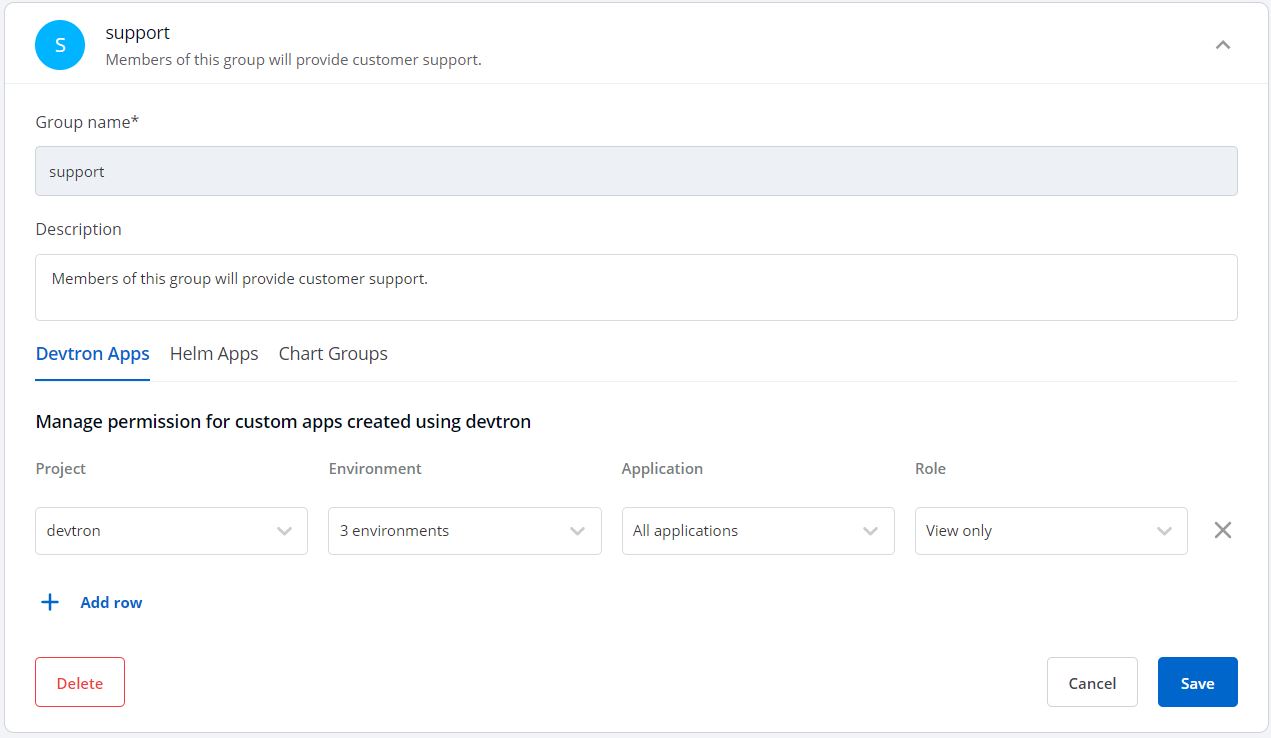Screen dimensions: 1271x738
Task: Switch to the Chart Groups tab
Action: pyautogui.click(x=333, y=354)
